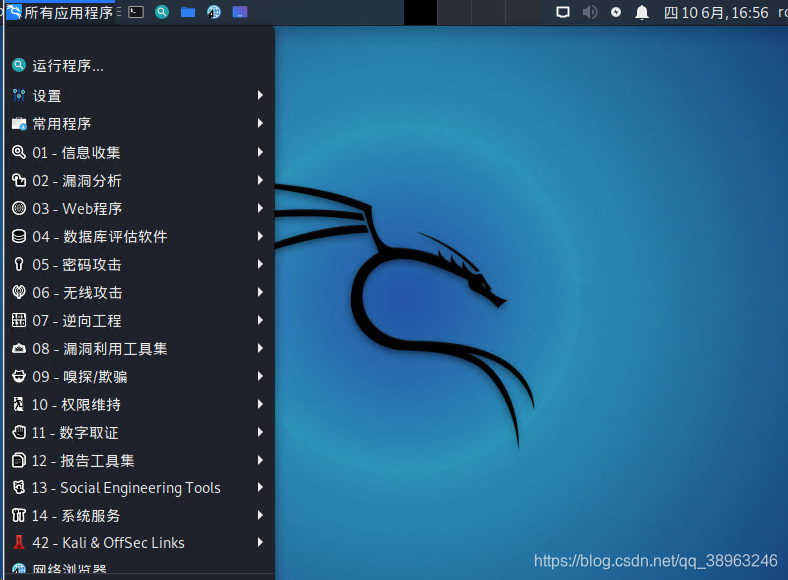Image resolution: width=788 pixels, height=580 pixels.
Task: Click the 漏洞利用工具集 icon
Action: pos(19,348)
